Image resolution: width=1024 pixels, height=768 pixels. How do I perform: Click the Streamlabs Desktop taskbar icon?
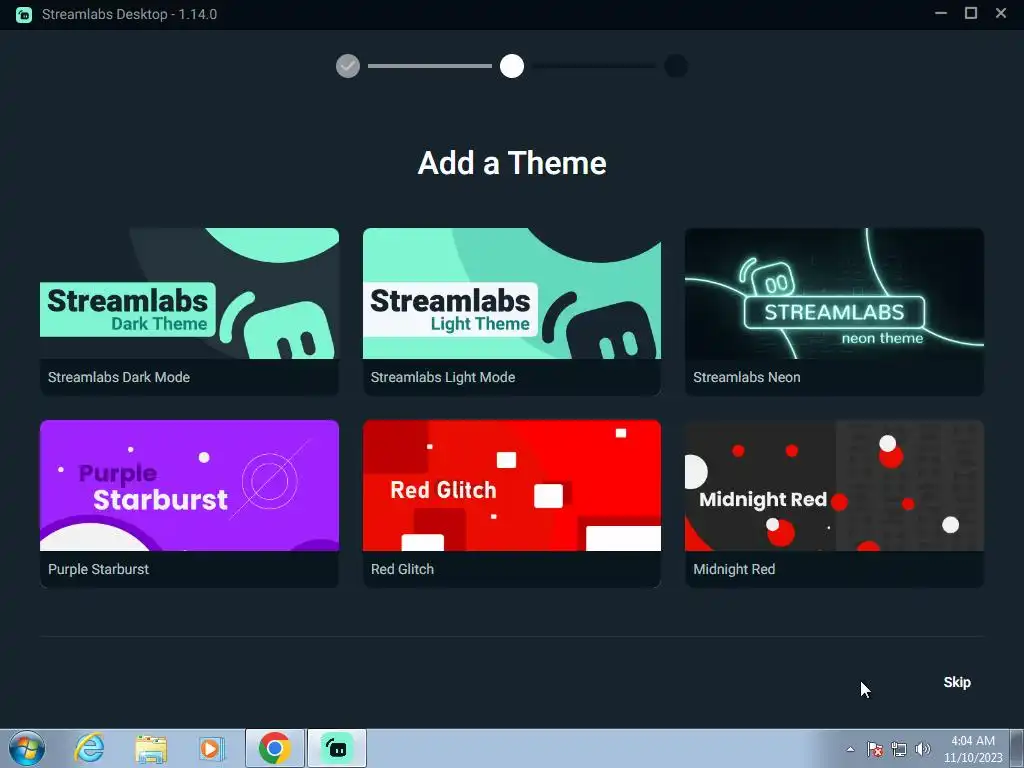coord(337,748)
